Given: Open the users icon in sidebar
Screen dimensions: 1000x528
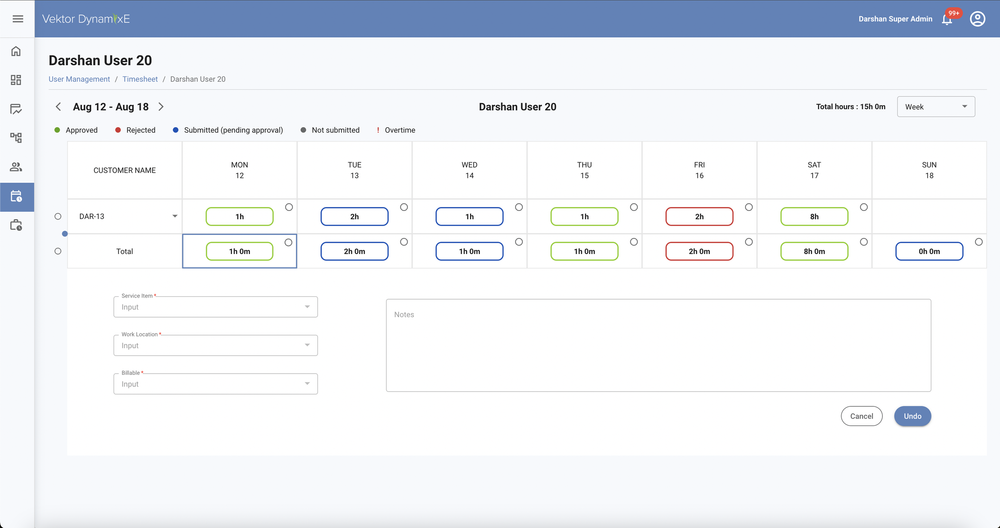Looking at the screenshot, I should 17,167.
